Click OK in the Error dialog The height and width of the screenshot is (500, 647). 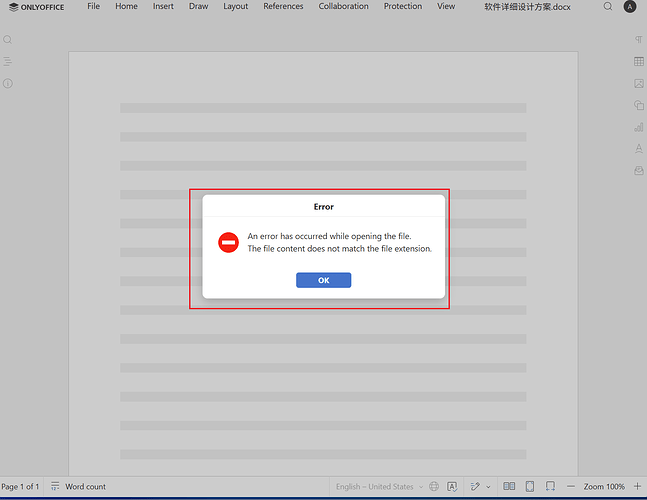point(323,280)
